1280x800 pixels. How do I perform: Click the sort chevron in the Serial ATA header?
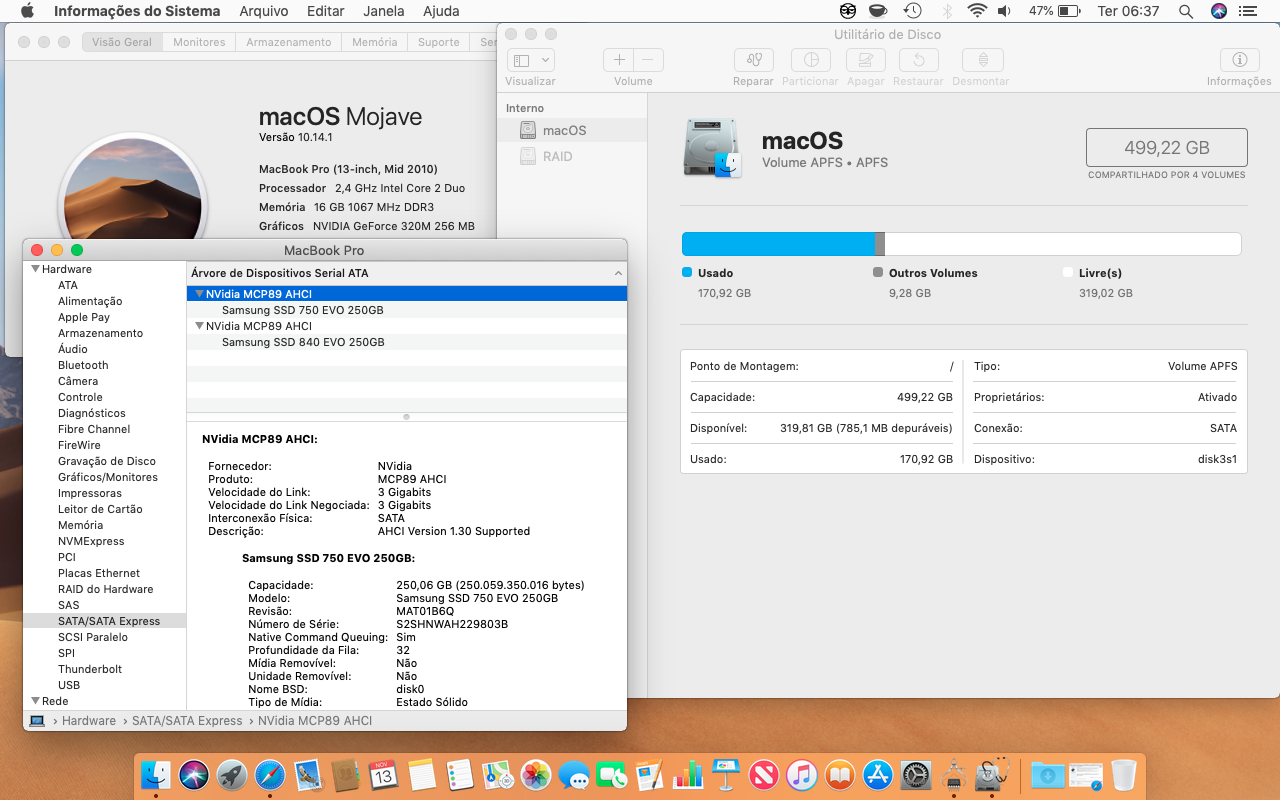coord(618,273)
